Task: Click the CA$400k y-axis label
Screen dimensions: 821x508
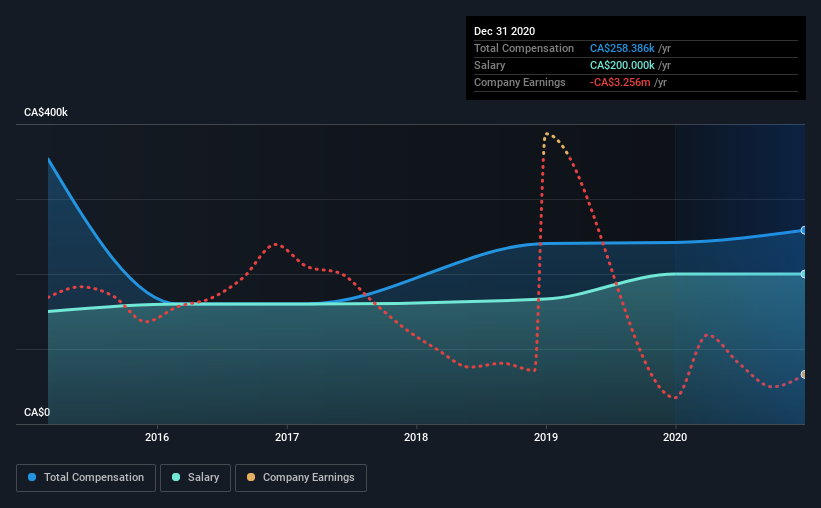Action: (46, 113)
